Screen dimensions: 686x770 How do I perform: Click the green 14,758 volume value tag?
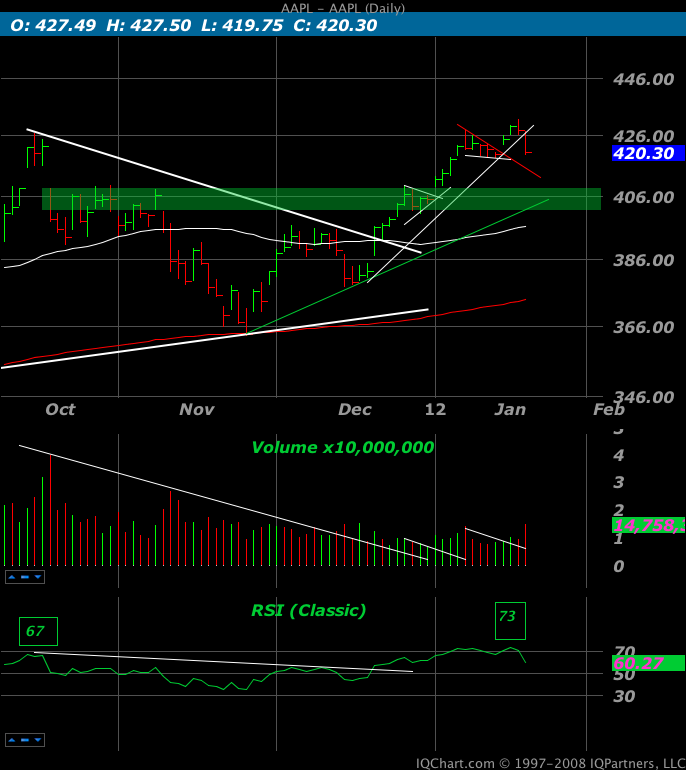[x=649, y=525]
